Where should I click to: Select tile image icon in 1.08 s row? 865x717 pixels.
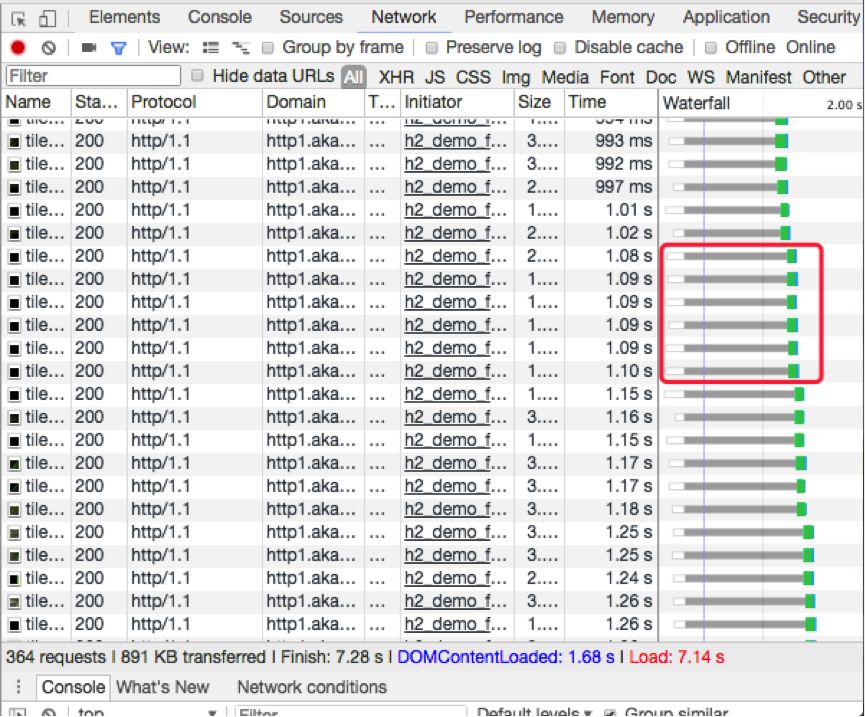point(14,257)
